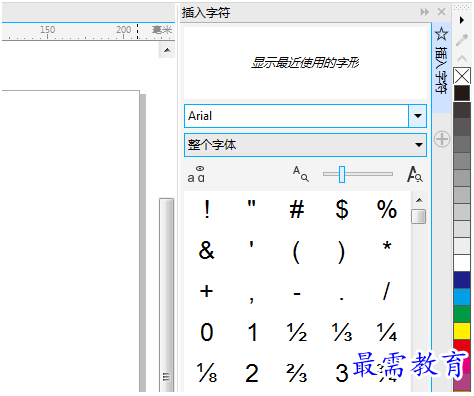474x396 pixels.
Task: Select the digit 1 glyph
Action: (x=252, y=332)
